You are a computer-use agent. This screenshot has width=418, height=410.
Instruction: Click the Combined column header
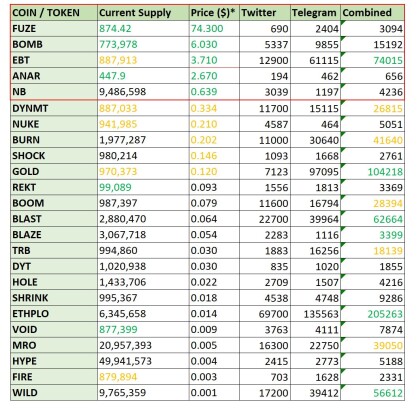[372, 13]
